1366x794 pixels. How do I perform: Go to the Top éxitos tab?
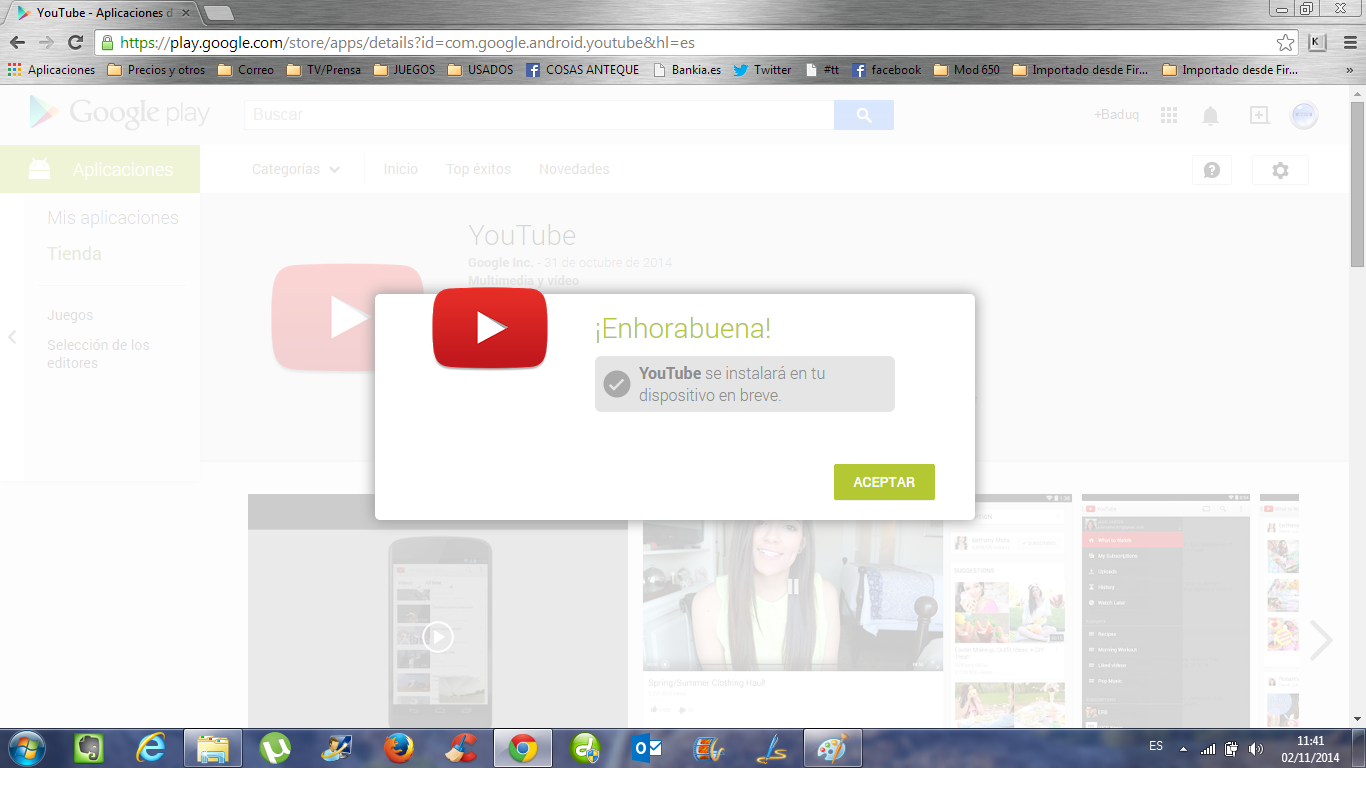pos(478,170)
